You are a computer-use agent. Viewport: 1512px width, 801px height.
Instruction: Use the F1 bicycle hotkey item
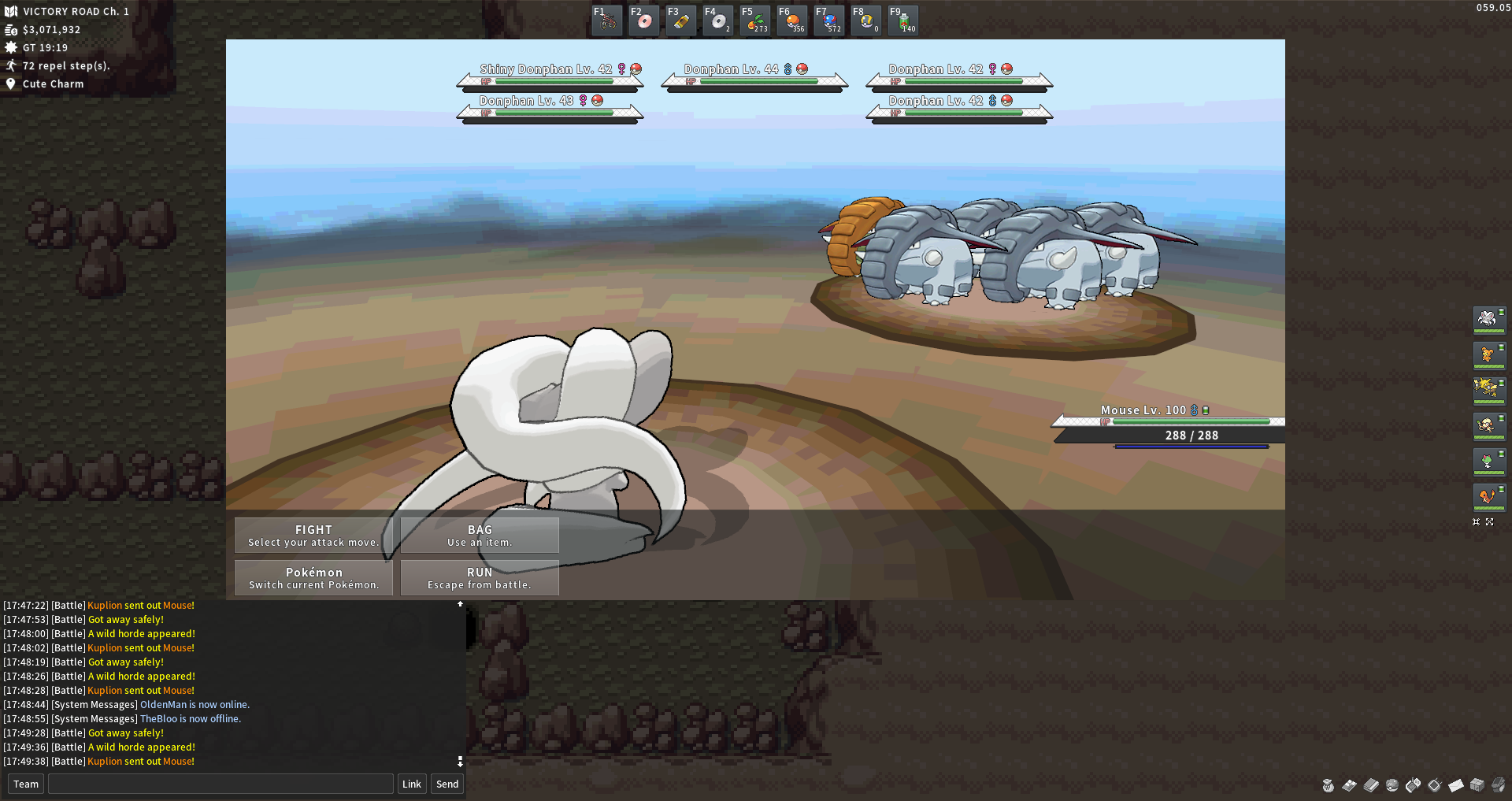607,20
